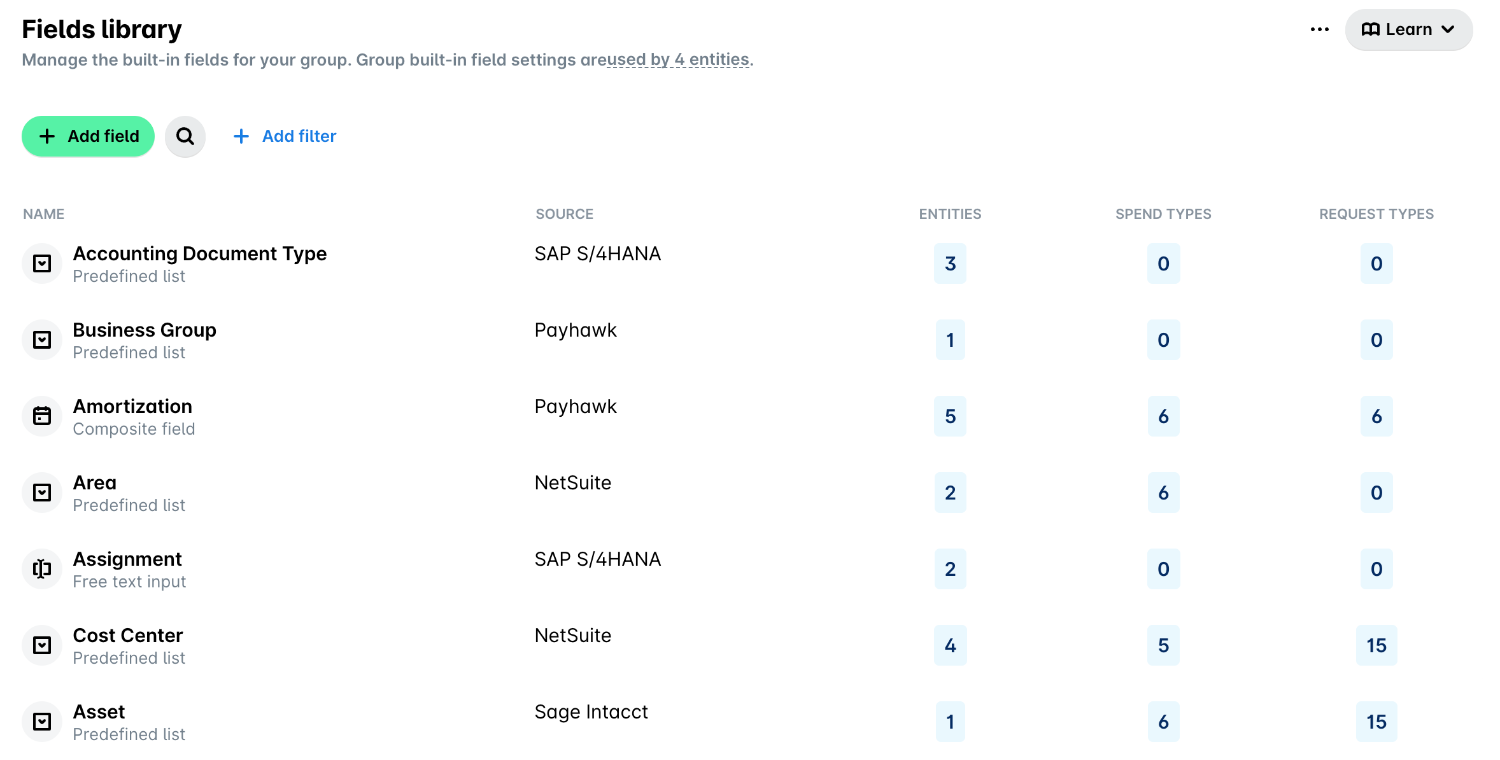Screen dimensions: 1500x760
Task: Click the entities count 1 for Business Group
Action: coord(950,340)
